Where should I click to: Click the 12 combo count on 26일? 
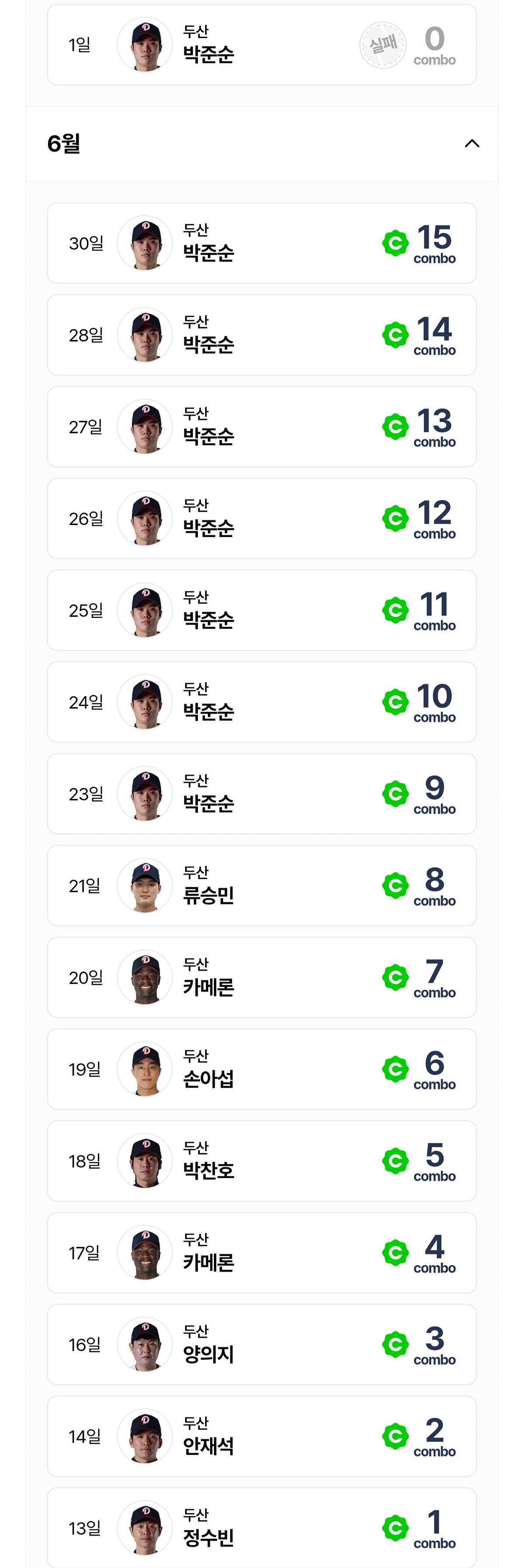[434, 519]
